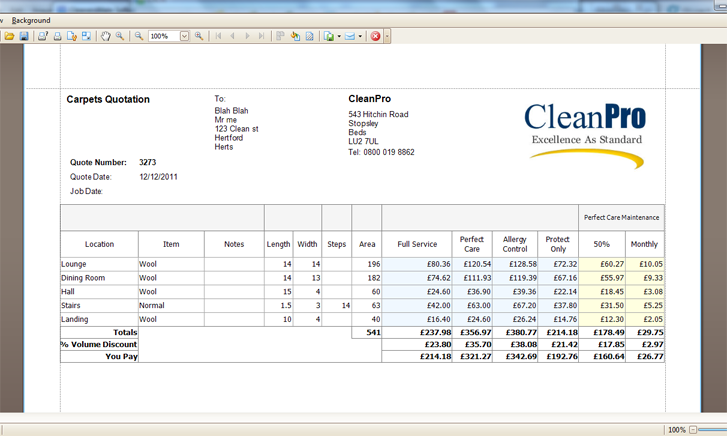Viewport: 727px width, 436px height.
Task: Click the toolbar Zoom Out icon
Action: [x=139, y=36]
